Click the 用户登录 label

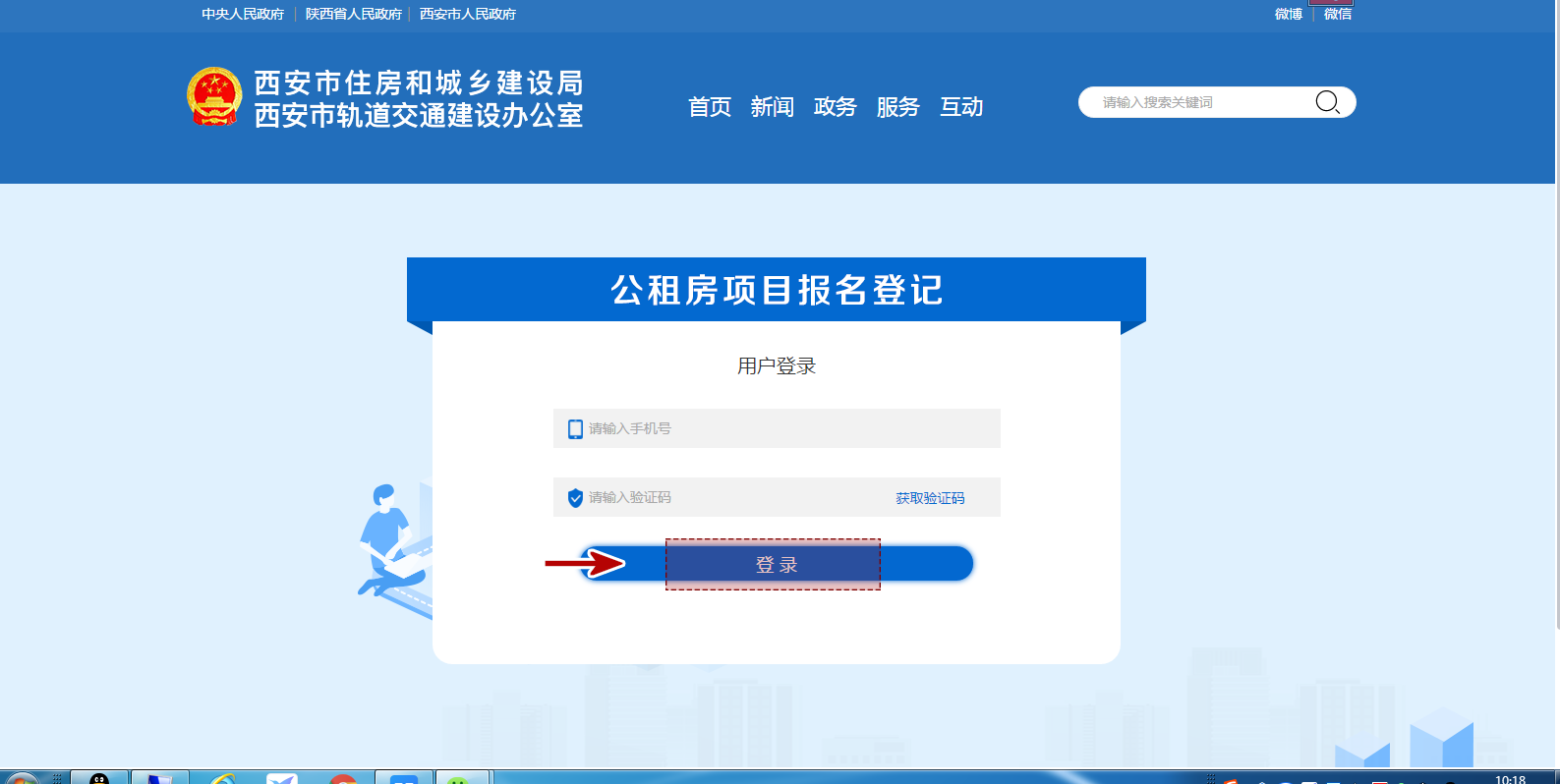coord(777,366)
